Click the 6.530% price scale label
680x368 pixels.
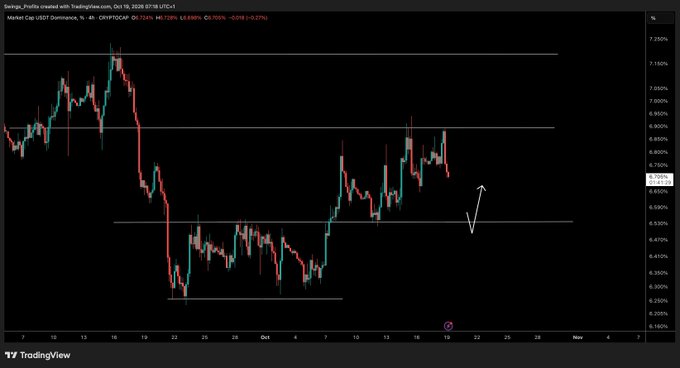tap(658, 224)
